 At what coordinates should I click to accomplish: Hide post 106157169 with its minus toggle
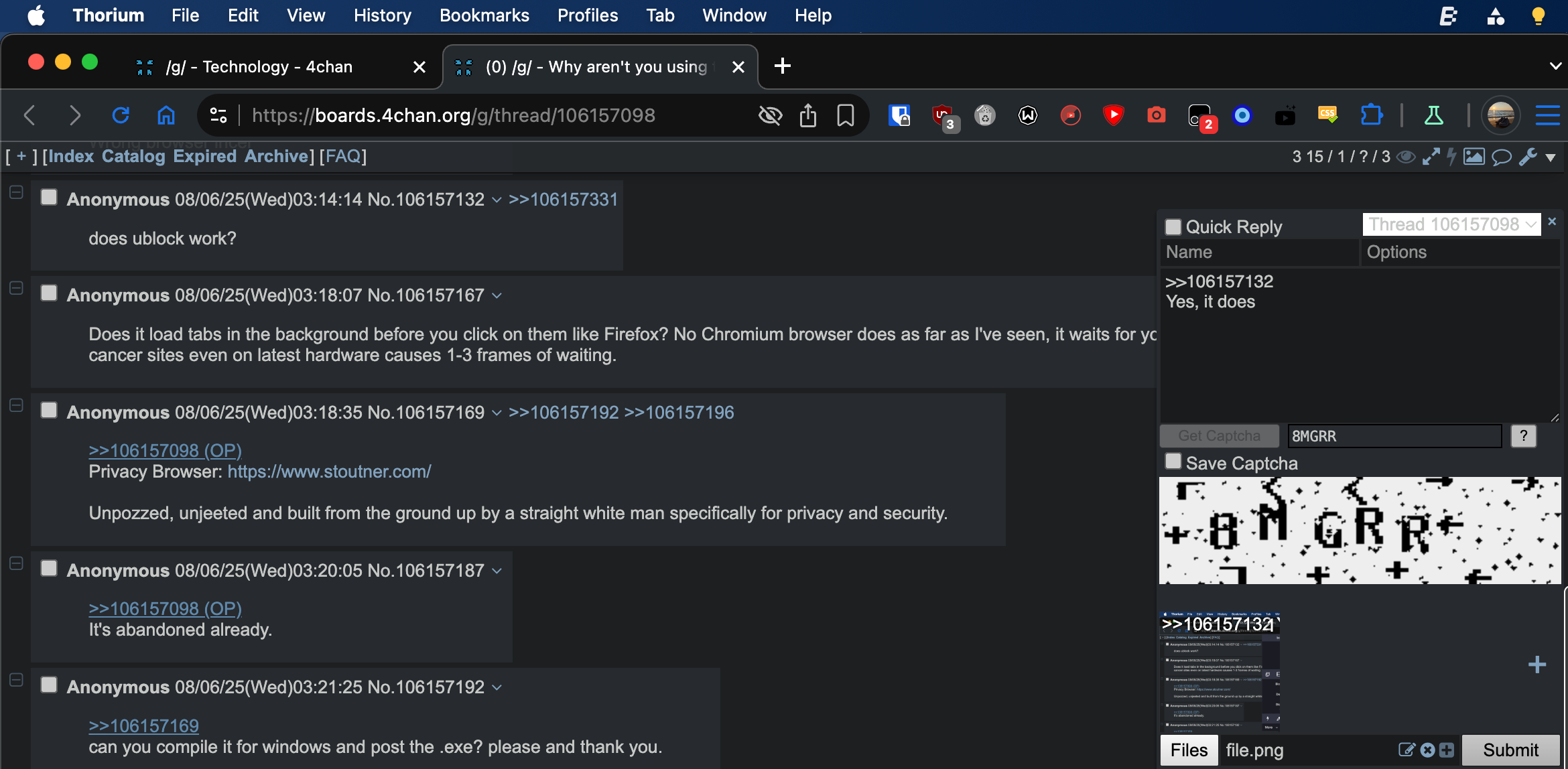(17, 405)
